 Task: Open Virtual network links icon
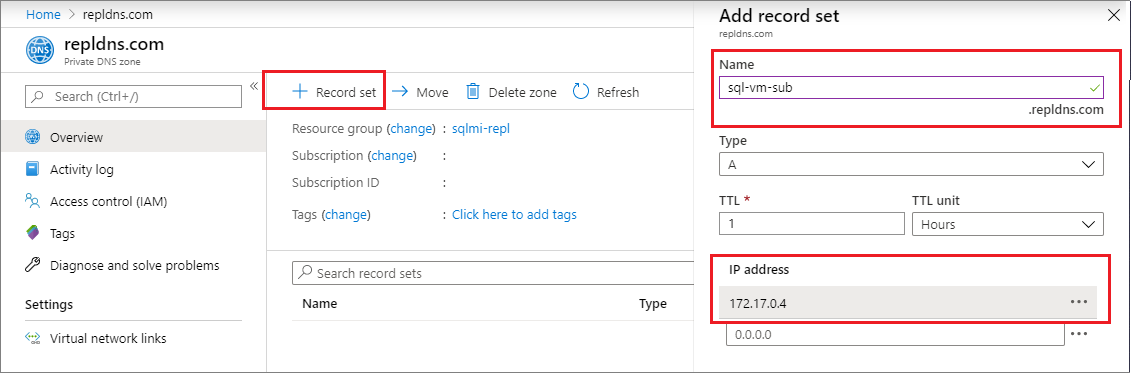click(32, 338)
